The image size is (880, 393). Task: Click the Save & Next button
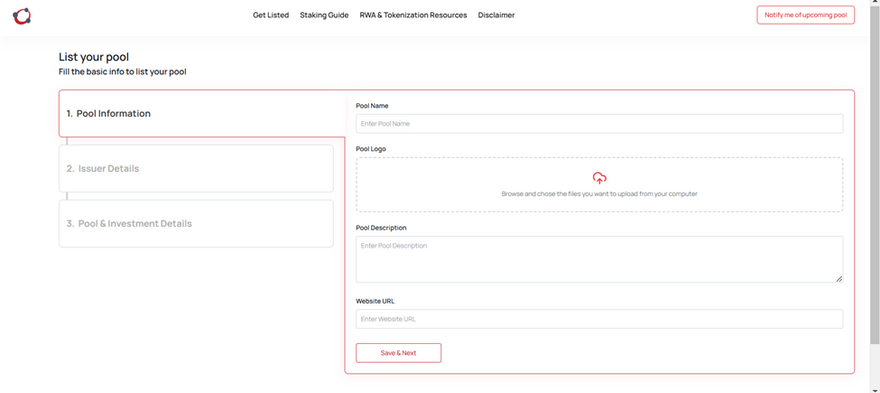tap(398, 353)
